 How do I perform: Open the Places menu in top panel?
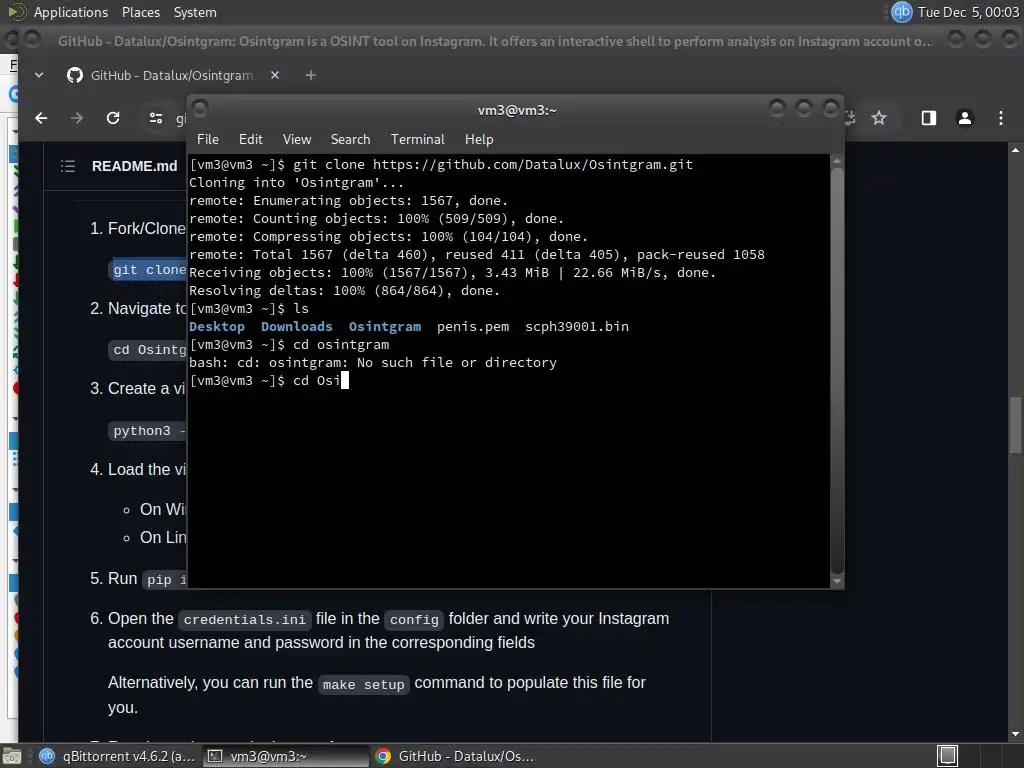coord(140,12)
